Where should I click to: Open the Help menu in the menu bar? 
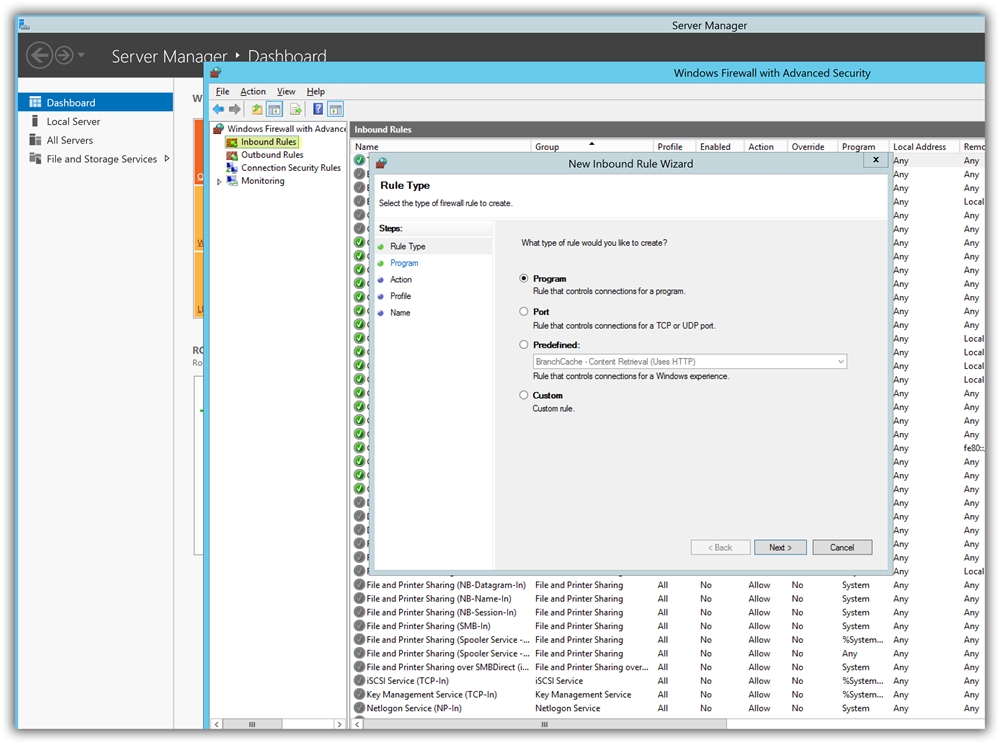[315, 92]
